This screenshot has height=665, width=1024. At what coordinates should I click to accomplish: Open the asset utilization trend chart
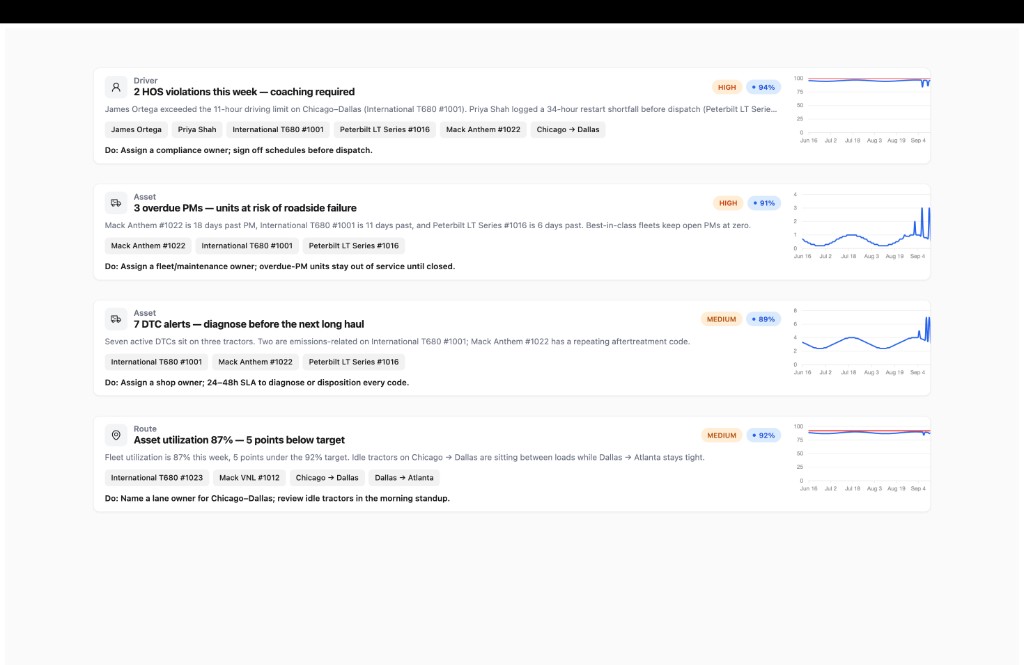tap(862, 457)
